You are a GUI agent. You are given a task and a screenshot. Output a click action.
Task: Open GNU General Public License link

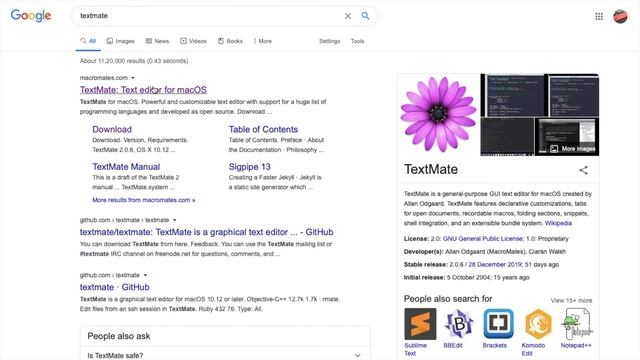[x=483, y=239]
